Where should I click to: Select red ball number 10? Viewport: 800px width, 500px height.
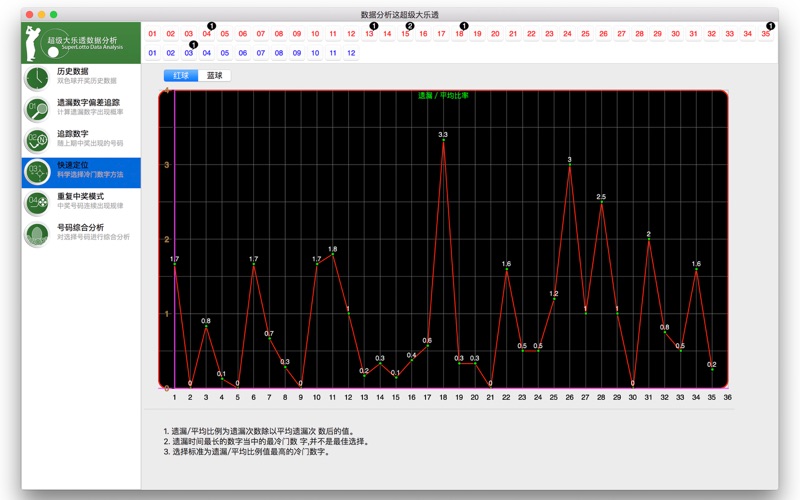coord(315,34)
